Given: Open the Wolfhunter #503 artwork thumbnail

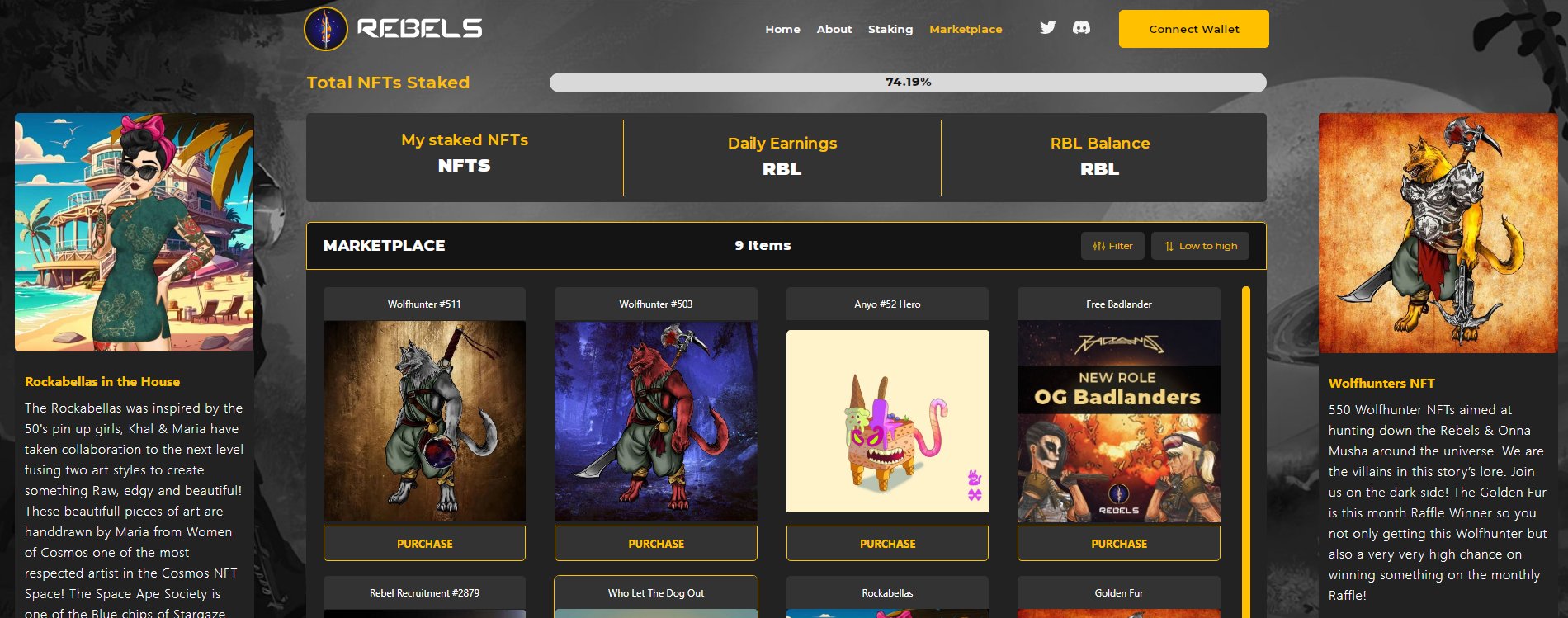Looking at the screenshot, I should pos(656,421).
